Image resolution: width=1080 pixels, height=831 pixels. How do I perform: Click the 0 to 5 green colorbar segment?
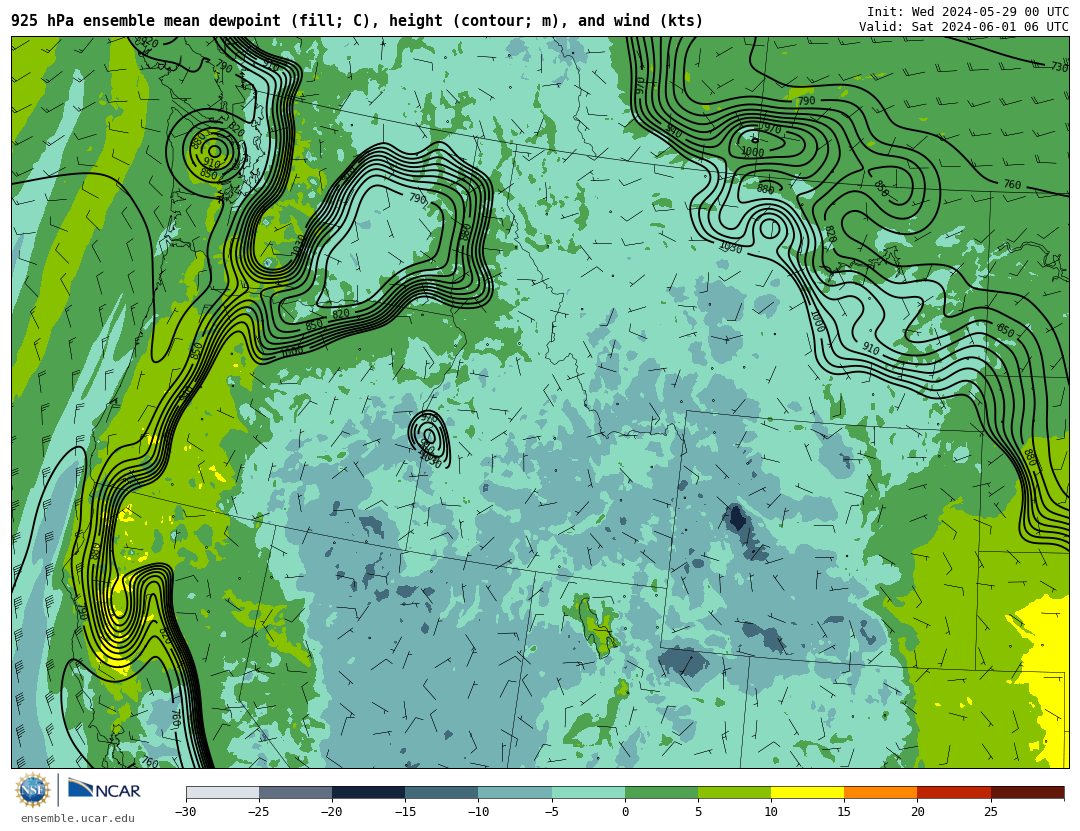pyautogui.click(x=661, y=792)
